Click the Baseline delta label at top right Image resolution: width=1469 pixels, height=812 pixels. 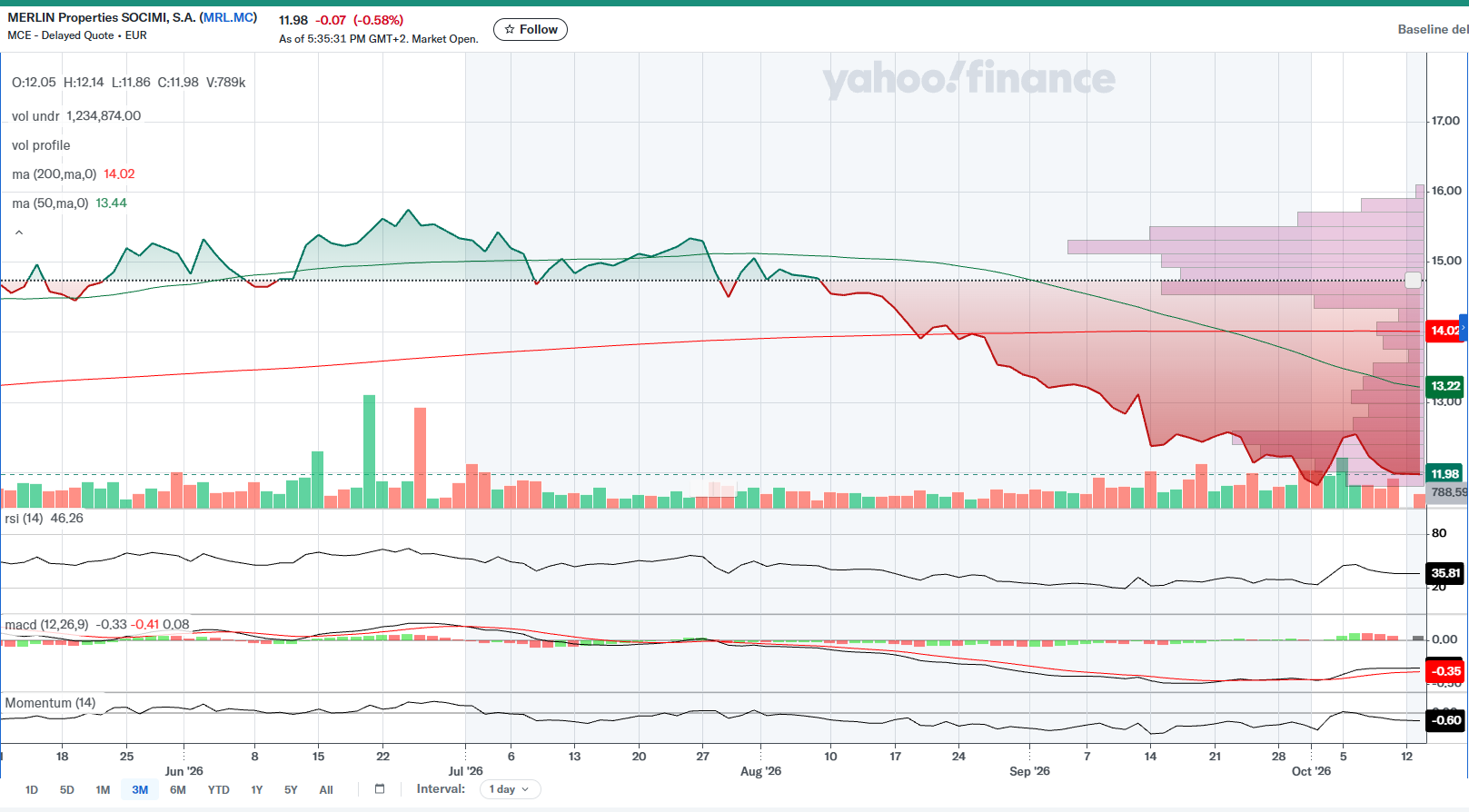click(1433, 30)
